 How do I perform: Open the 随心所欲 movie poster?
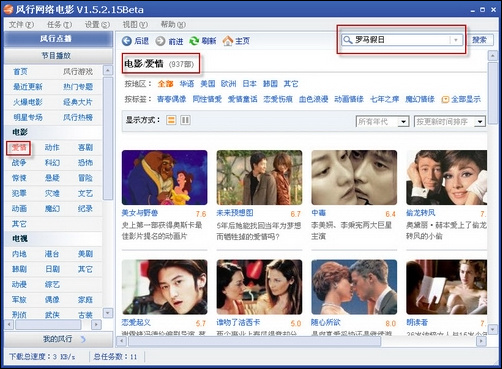[x=354, y=287]
